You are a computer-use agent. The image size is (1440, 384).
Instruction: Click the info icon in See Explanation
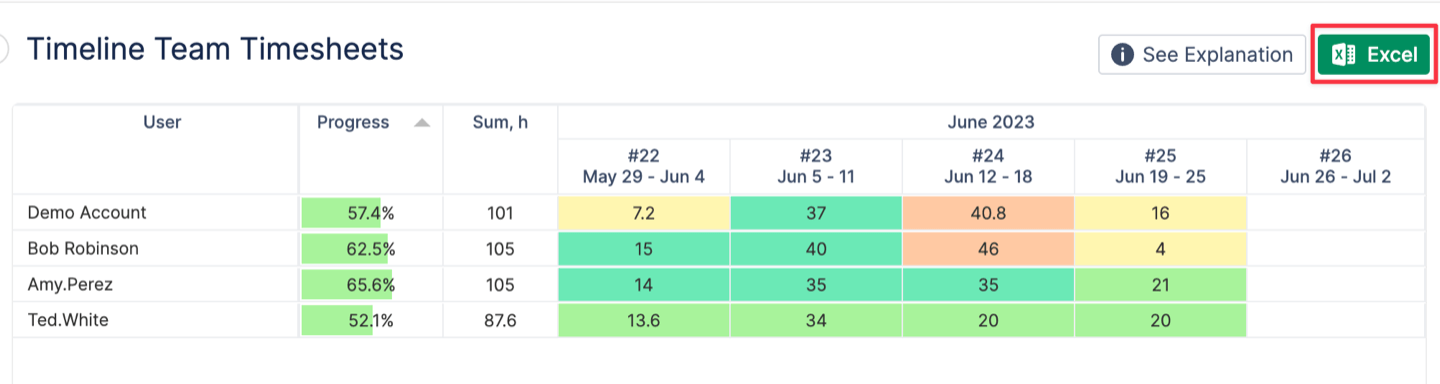(x=1122, y=55)
